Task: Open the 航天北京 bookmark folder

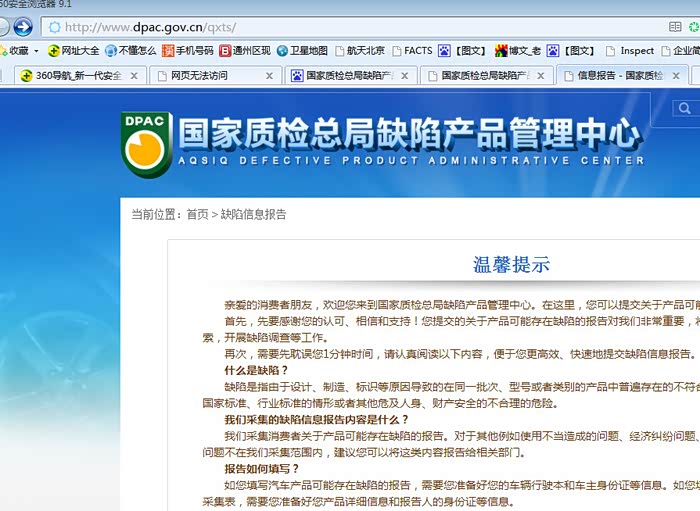Action: pyautogui.click(x=359, y=51)
